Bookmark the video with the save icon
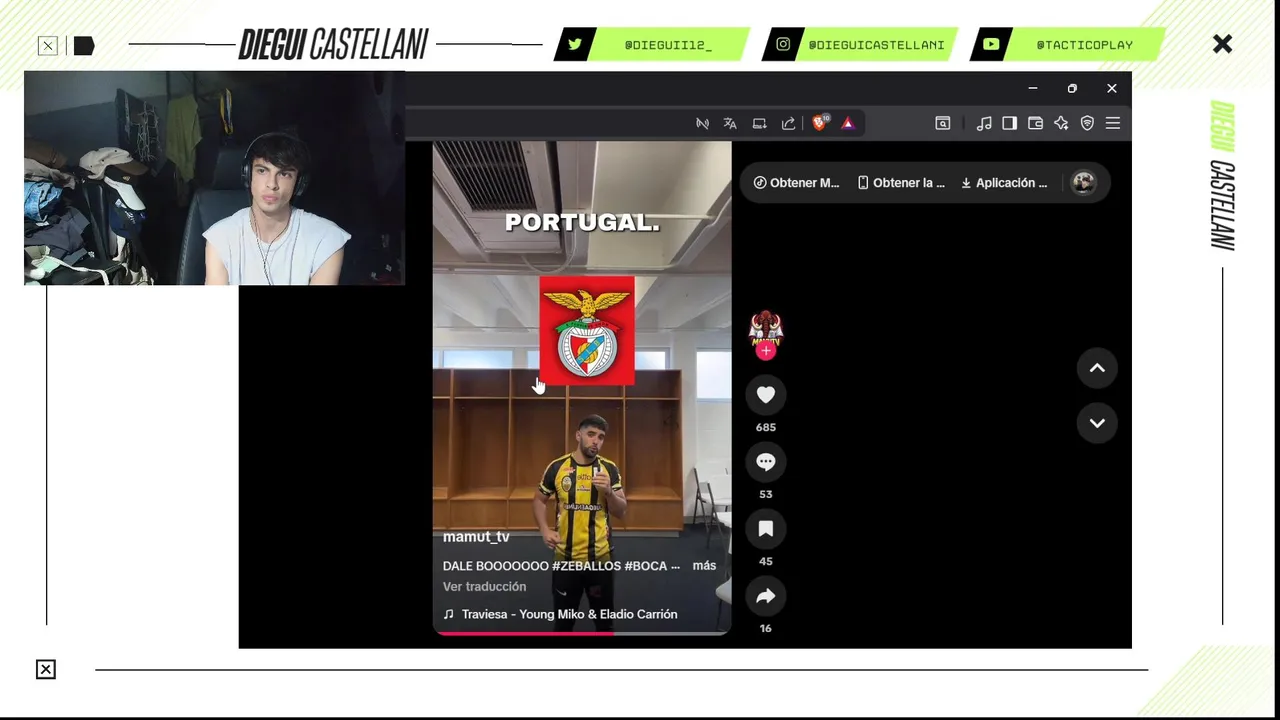 pyautogui.click(x=766, y=529)
